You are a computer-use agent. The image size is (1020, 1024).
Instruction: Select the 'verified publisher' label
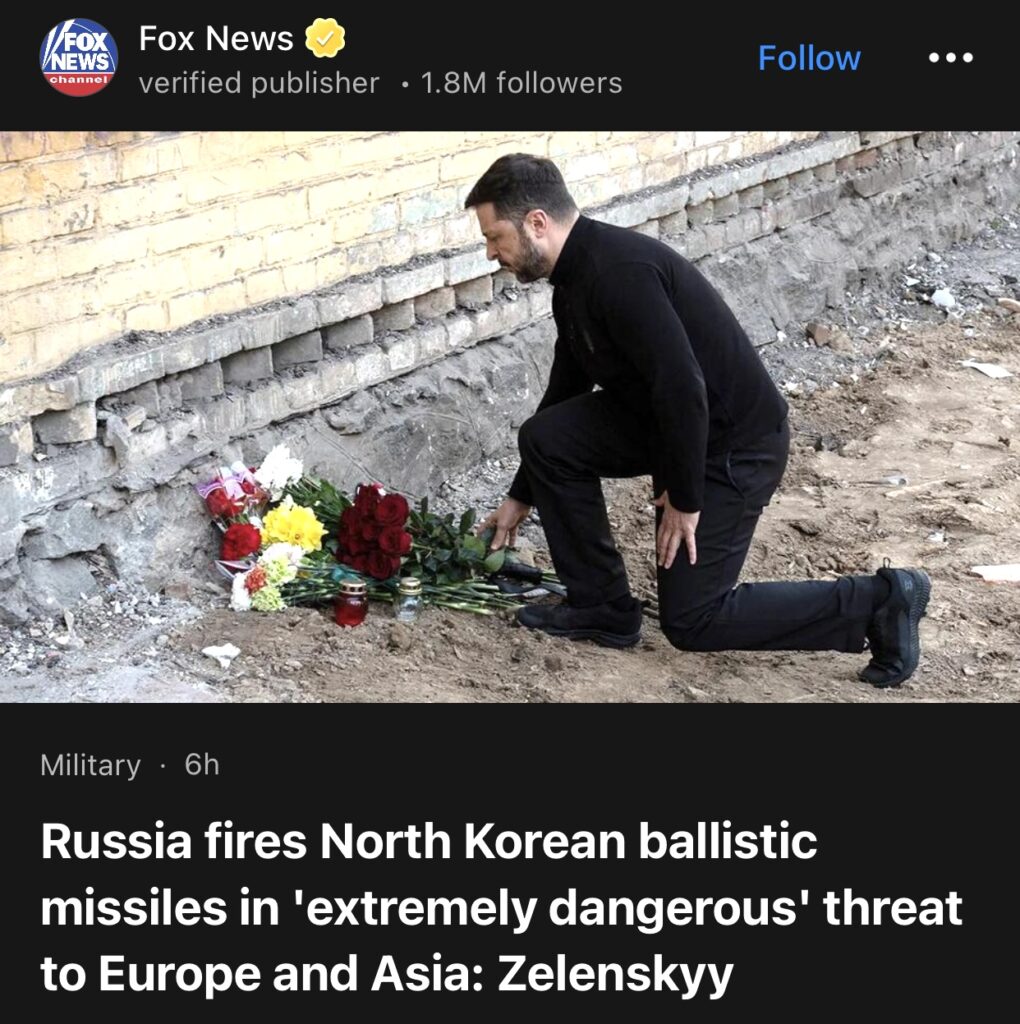[x=259, y=83]
